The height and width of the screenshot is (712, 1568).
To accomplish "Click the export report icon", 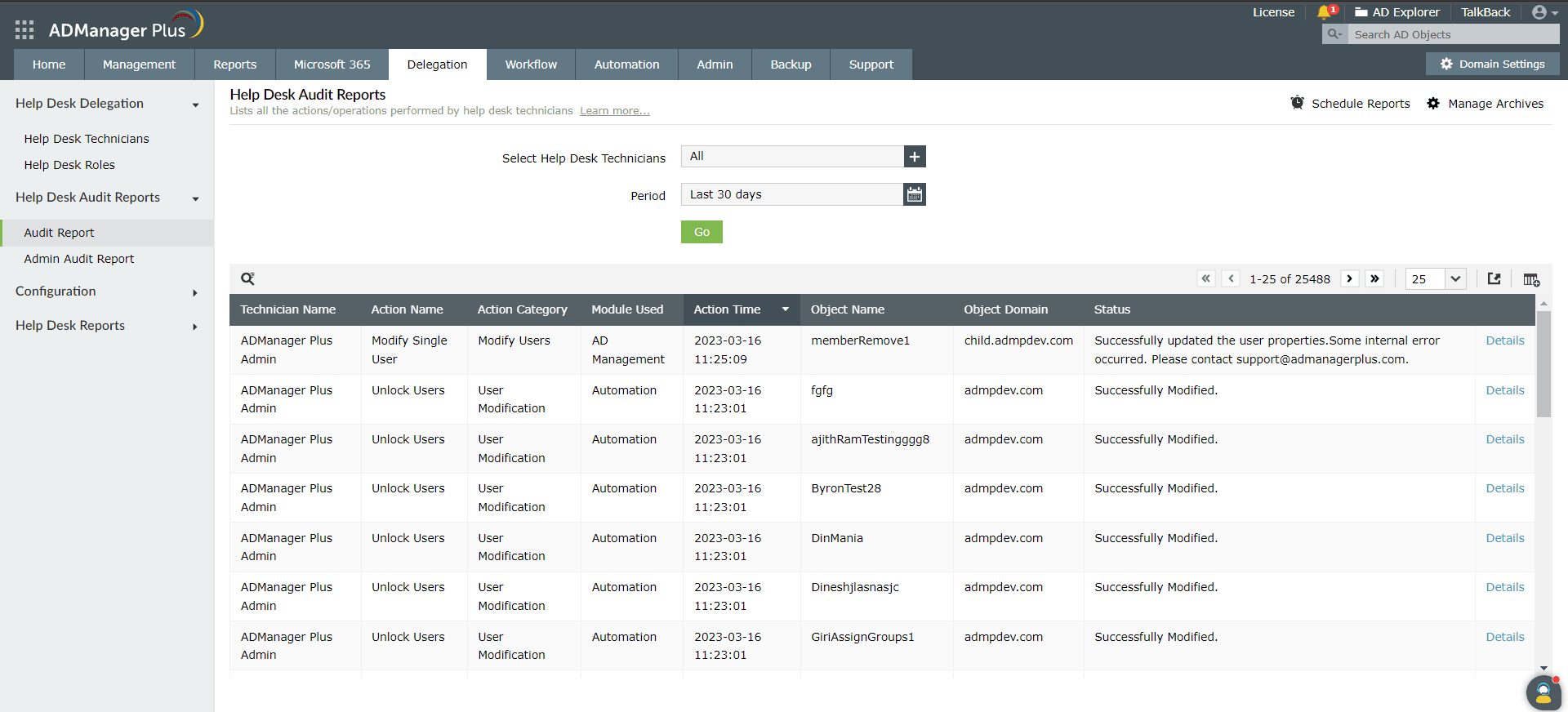I will click(1494, 278).
